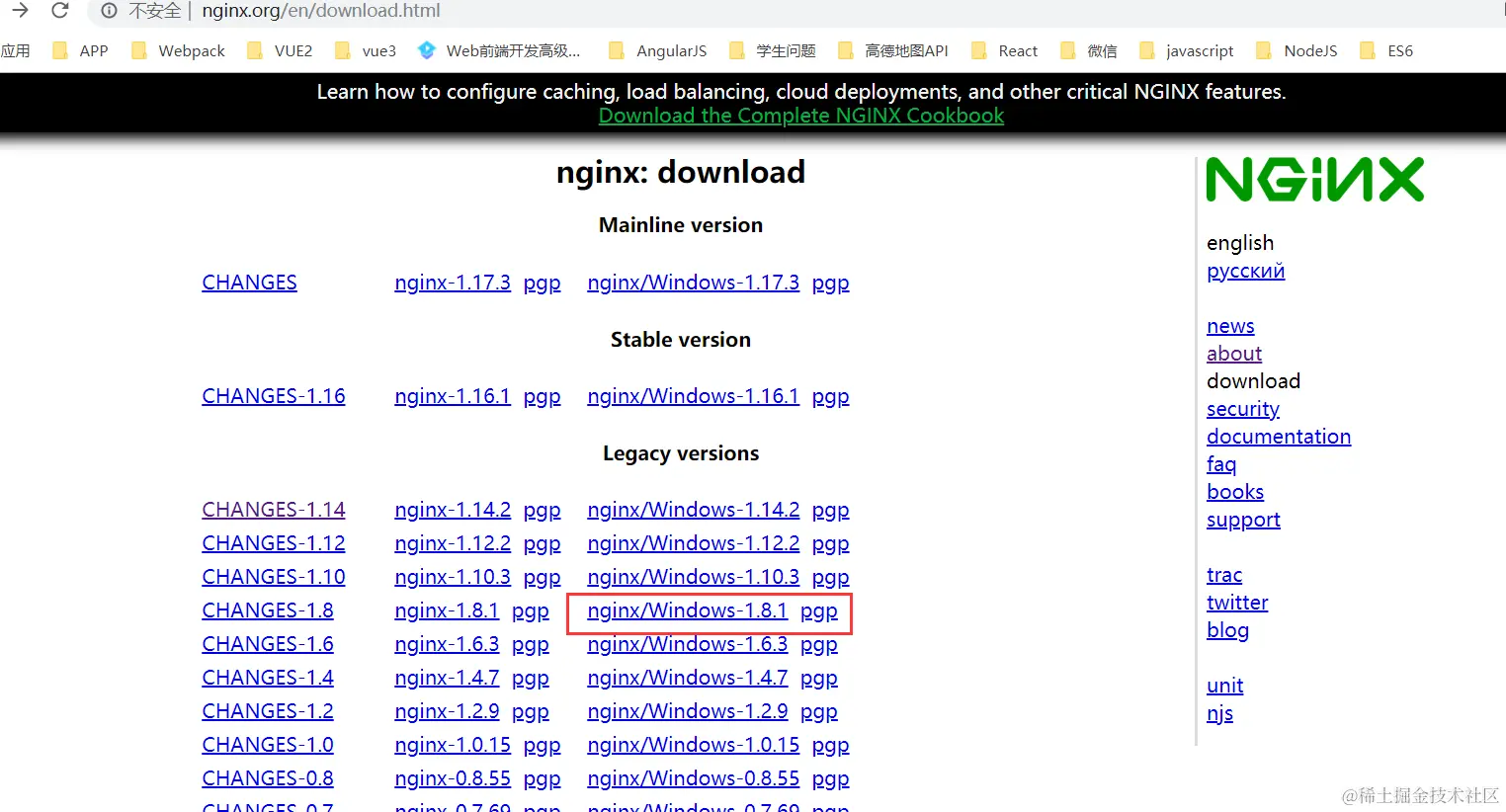Download nginx-1.17.3 source
Viewport: 1506px width, 812px height.
coord(453,283)
